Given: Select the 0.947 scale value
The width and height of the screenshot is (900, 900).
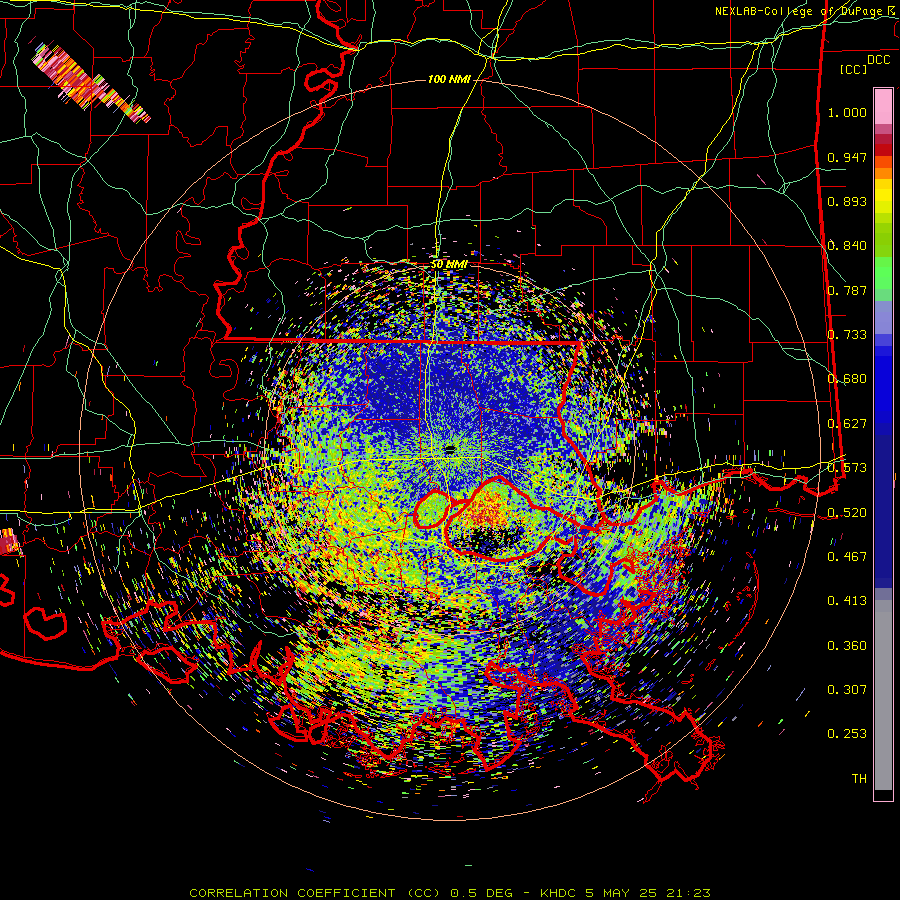Looking at the screenshot, I should pyautogui.click(x=847, y=157).
